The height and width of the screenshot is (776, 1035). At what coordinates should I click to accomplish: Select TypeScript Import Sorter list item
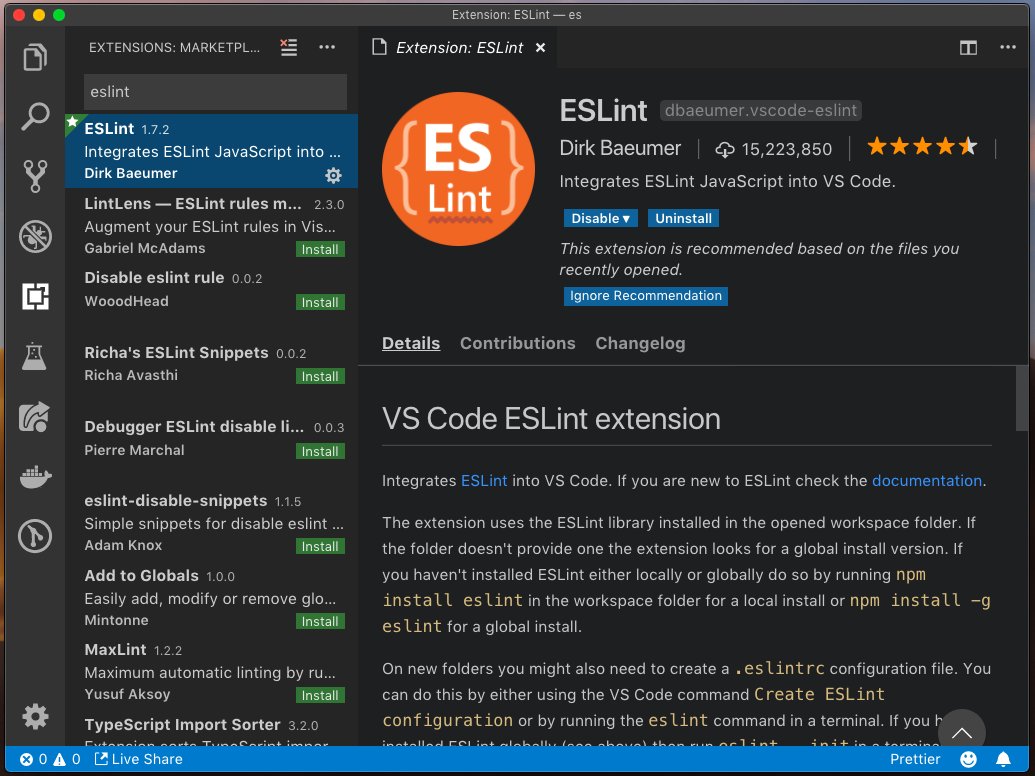[x=211, y=729]
